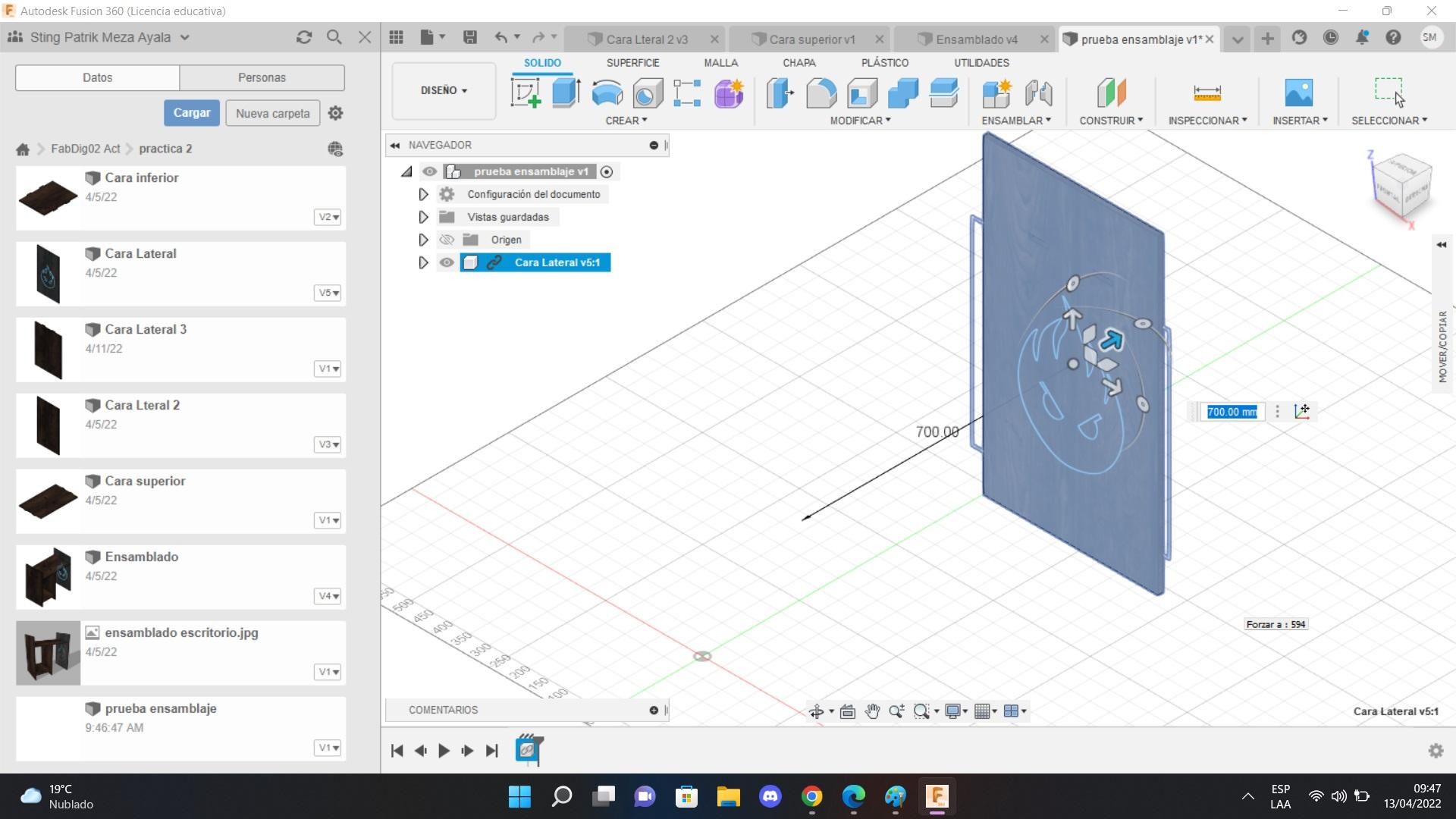This screenshot has width=1456, height=819.
Task: Open the Insert image icon
Action: 1299,93
